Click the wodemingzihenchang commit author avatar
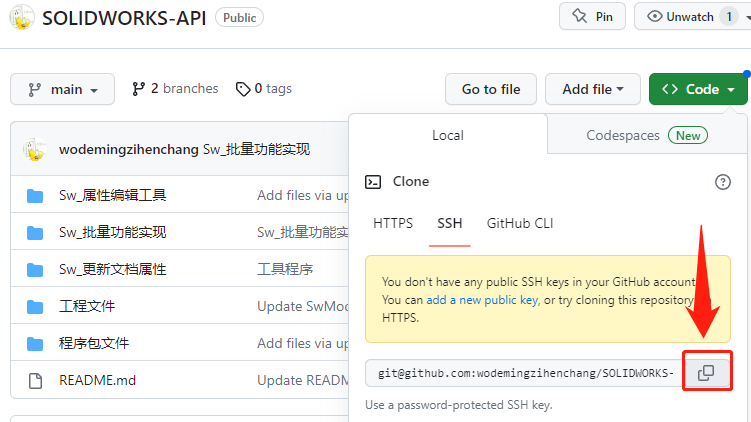The height and width of the screenshot is (422, 751). click(34, 149)
